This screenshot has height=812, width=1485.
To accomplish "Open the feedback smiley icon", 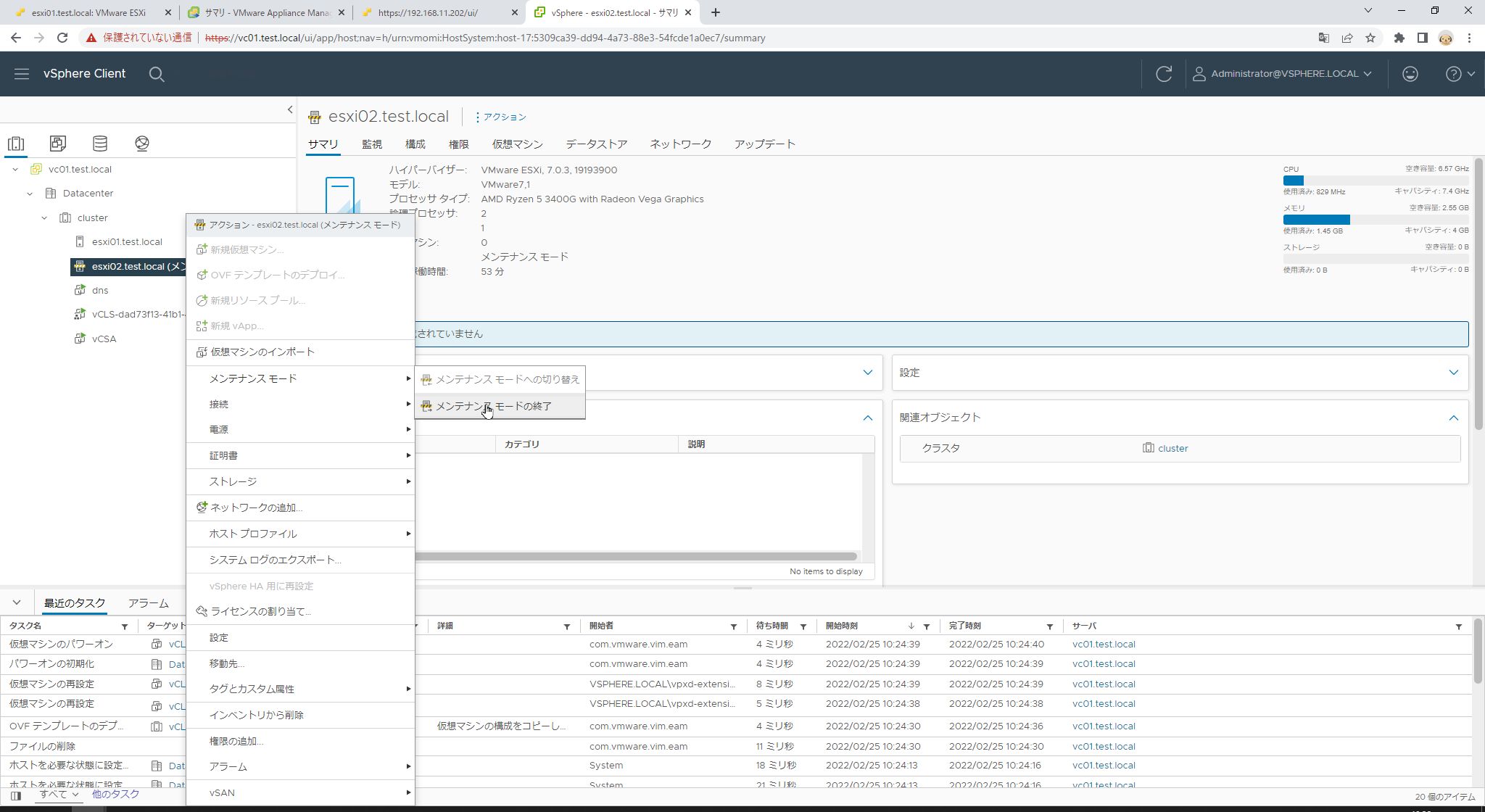I will pyautogui.click(x=1410, y=73).
